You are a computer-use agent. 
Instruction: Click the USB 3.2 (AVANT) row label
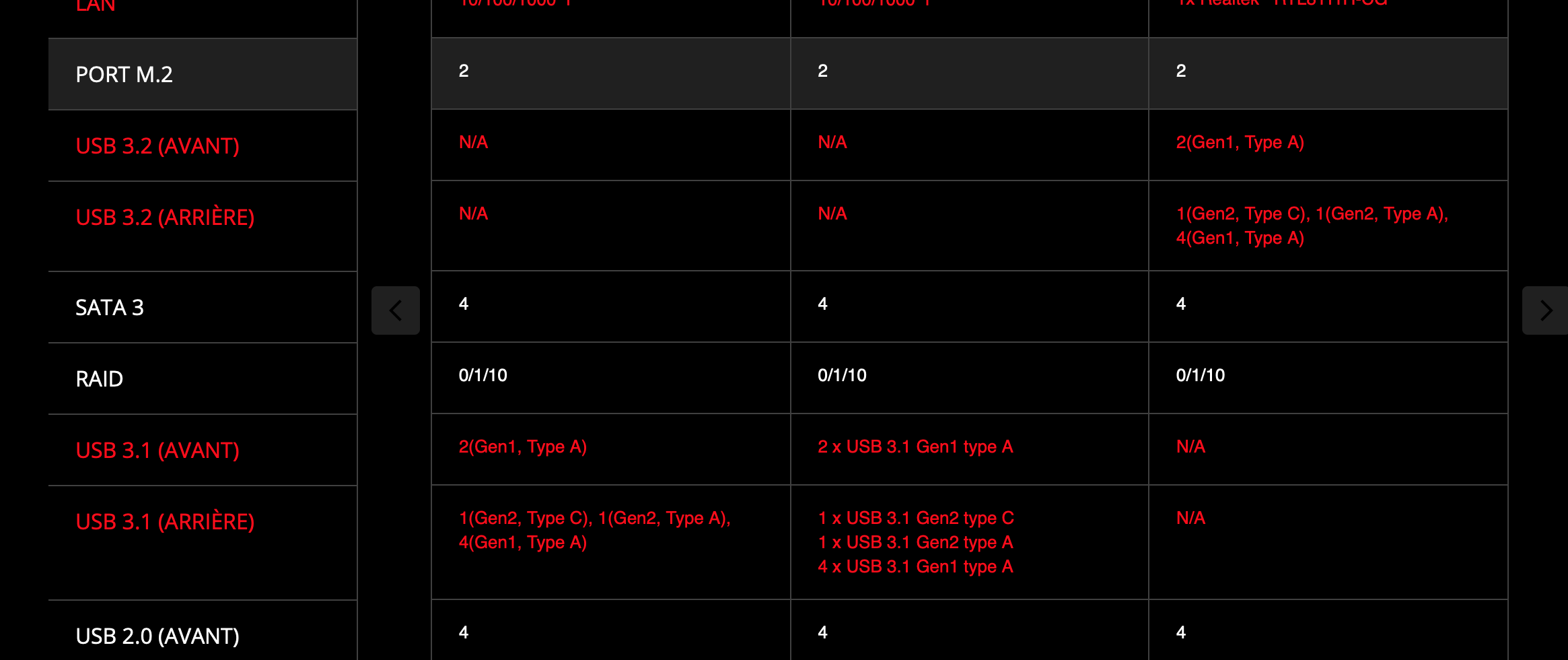click(x=157, y=145)
